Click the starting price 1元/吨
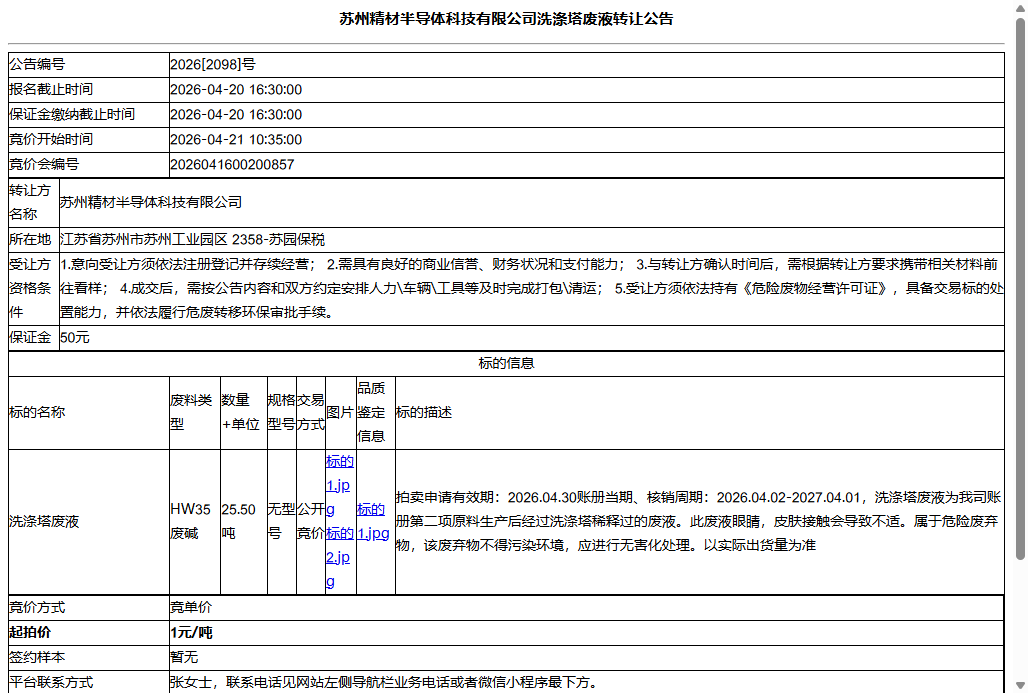Image resolution: width=1028 pixels, height=693 pixels. point(191,633)
